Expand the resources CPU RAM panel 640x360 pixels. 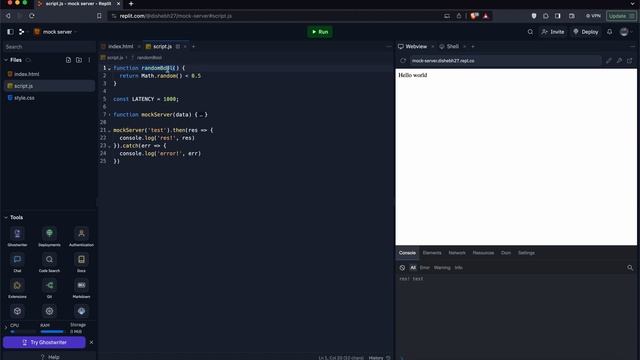(6, 327)
